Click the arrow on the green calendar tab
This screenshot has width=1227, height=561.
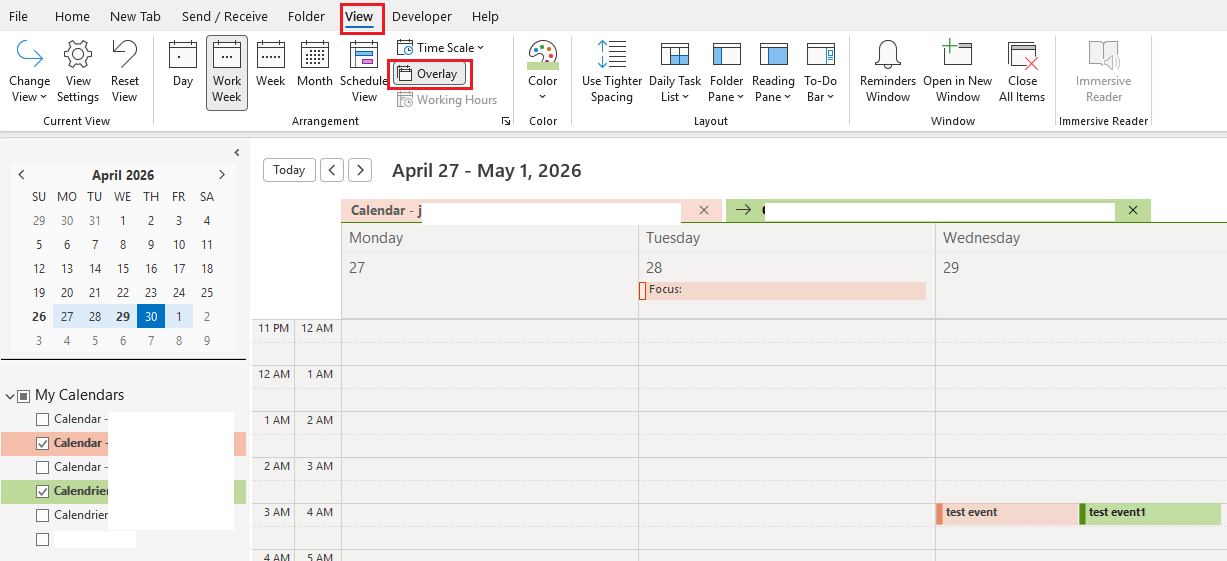[x=743, y=210]
